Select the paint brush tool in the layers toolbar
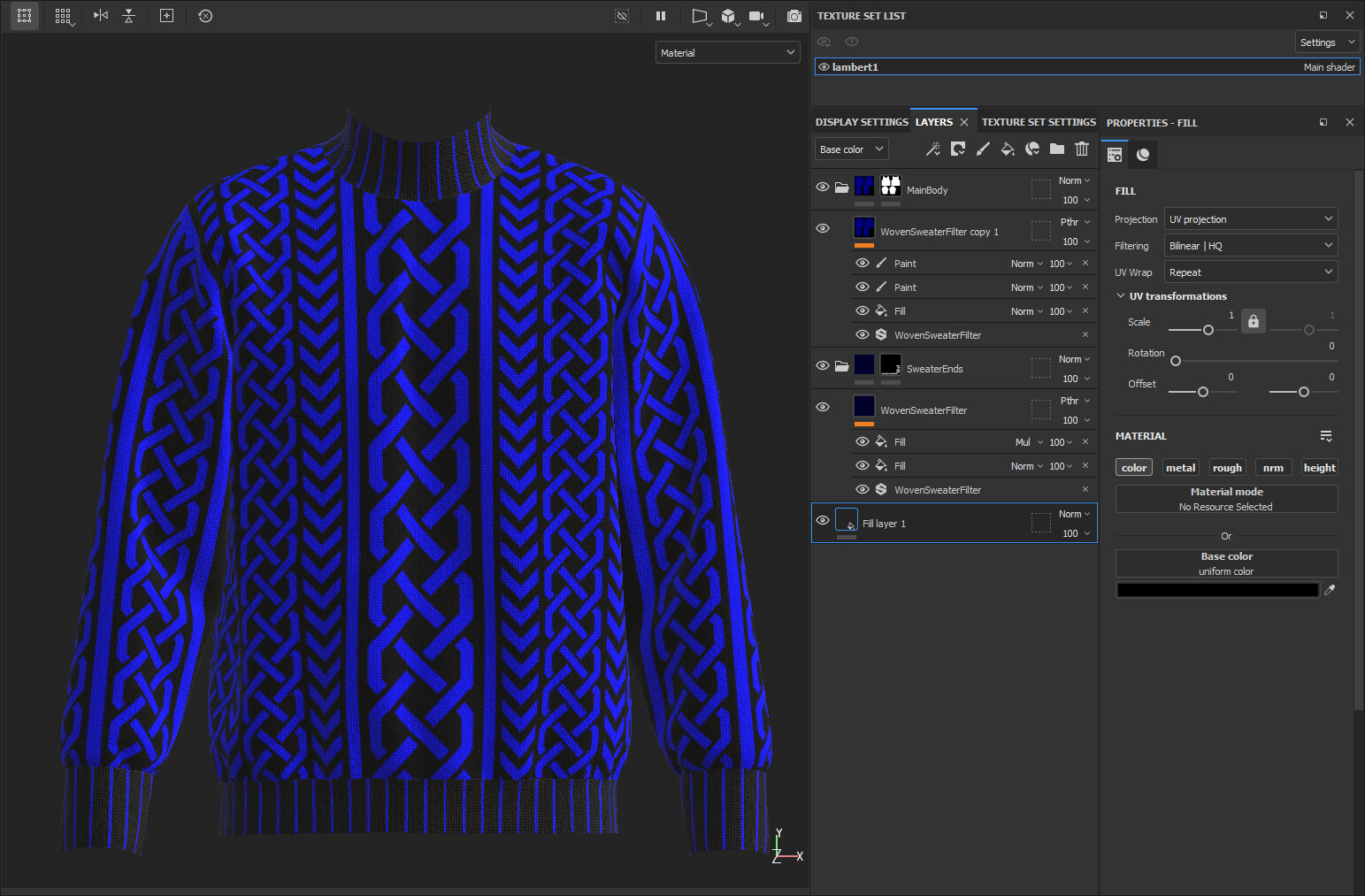 [x=983, y=149]
